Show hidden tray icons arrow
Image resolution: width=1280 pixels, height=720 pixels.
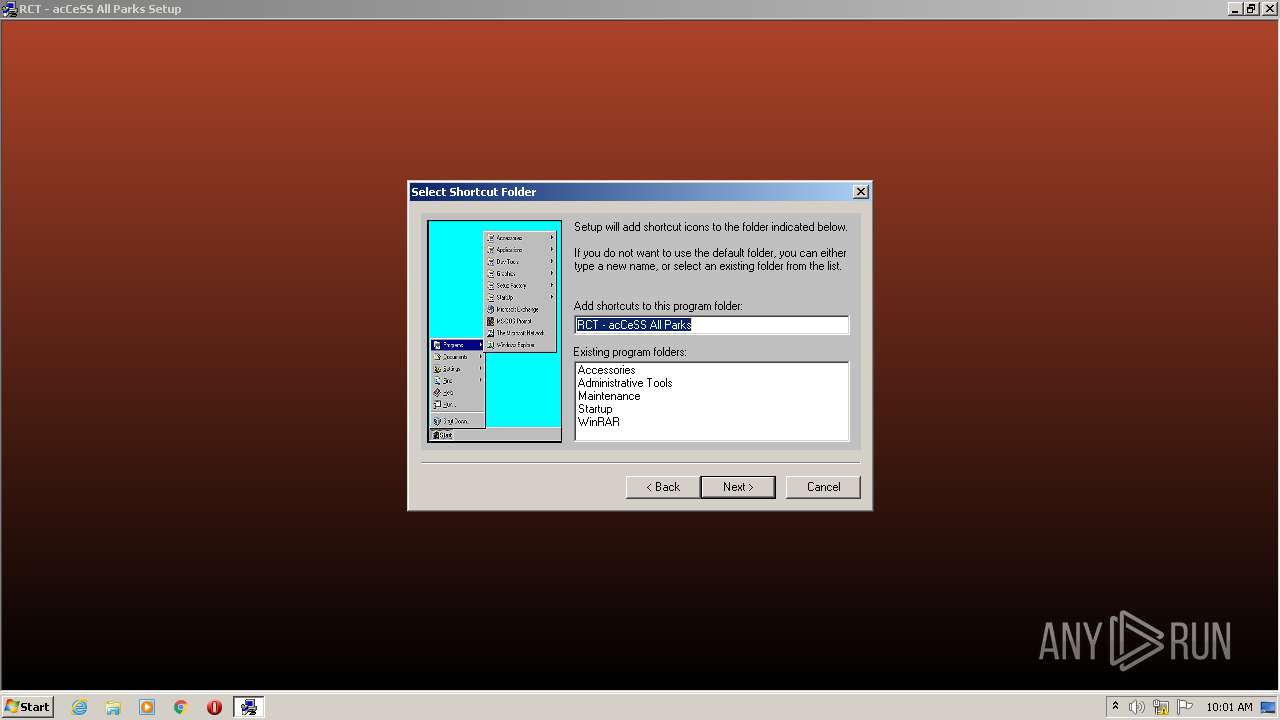[x=1115, y=707]
